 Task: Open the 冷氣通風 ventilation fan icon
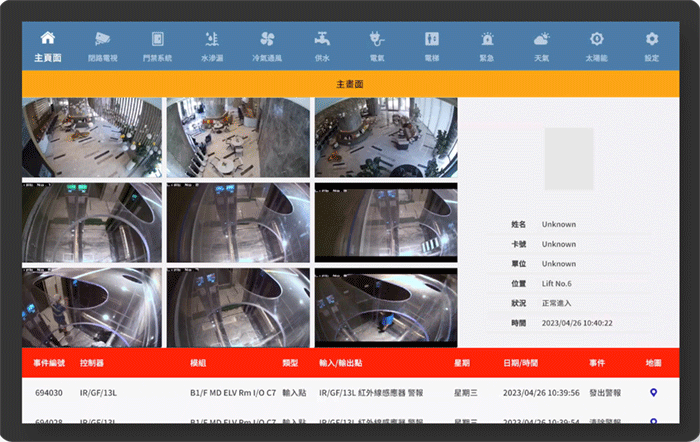click(x=267, y=46)
